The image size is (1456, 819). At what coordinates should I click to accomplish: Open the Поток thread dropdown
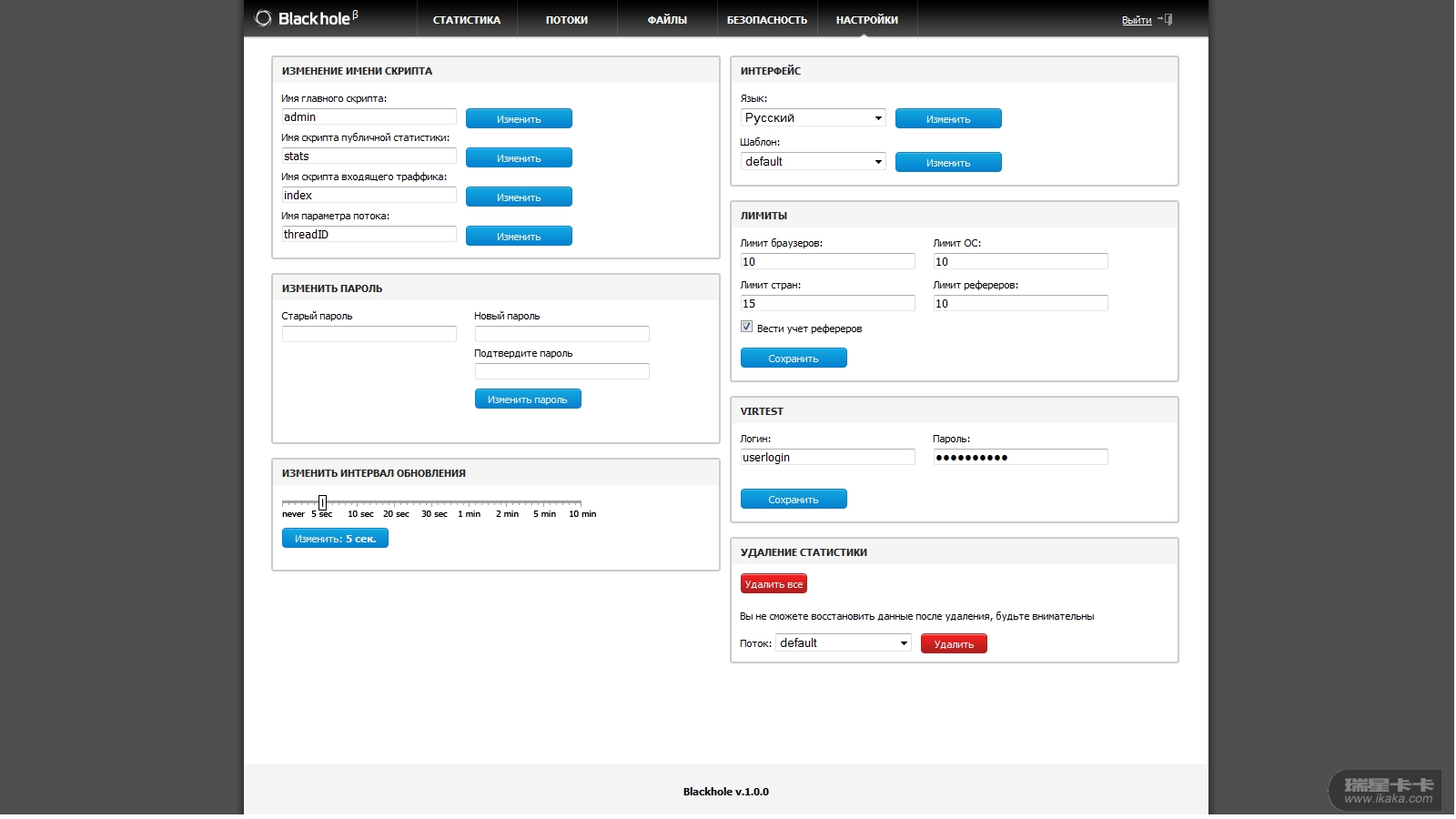(x=843, y=642)
